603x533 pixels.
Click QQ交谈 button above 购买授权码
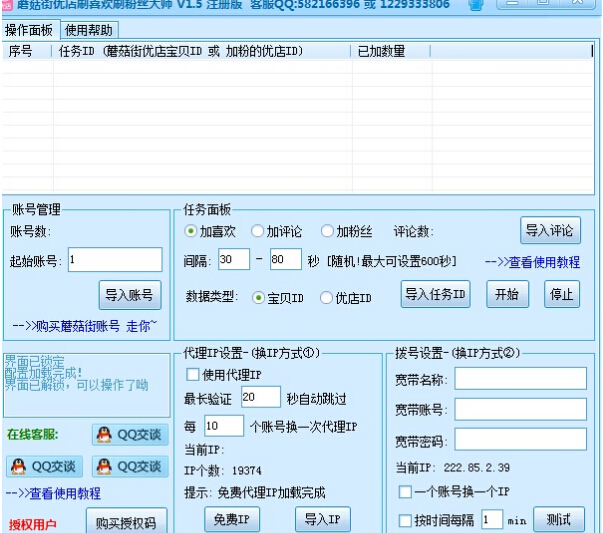coord(130,466)
